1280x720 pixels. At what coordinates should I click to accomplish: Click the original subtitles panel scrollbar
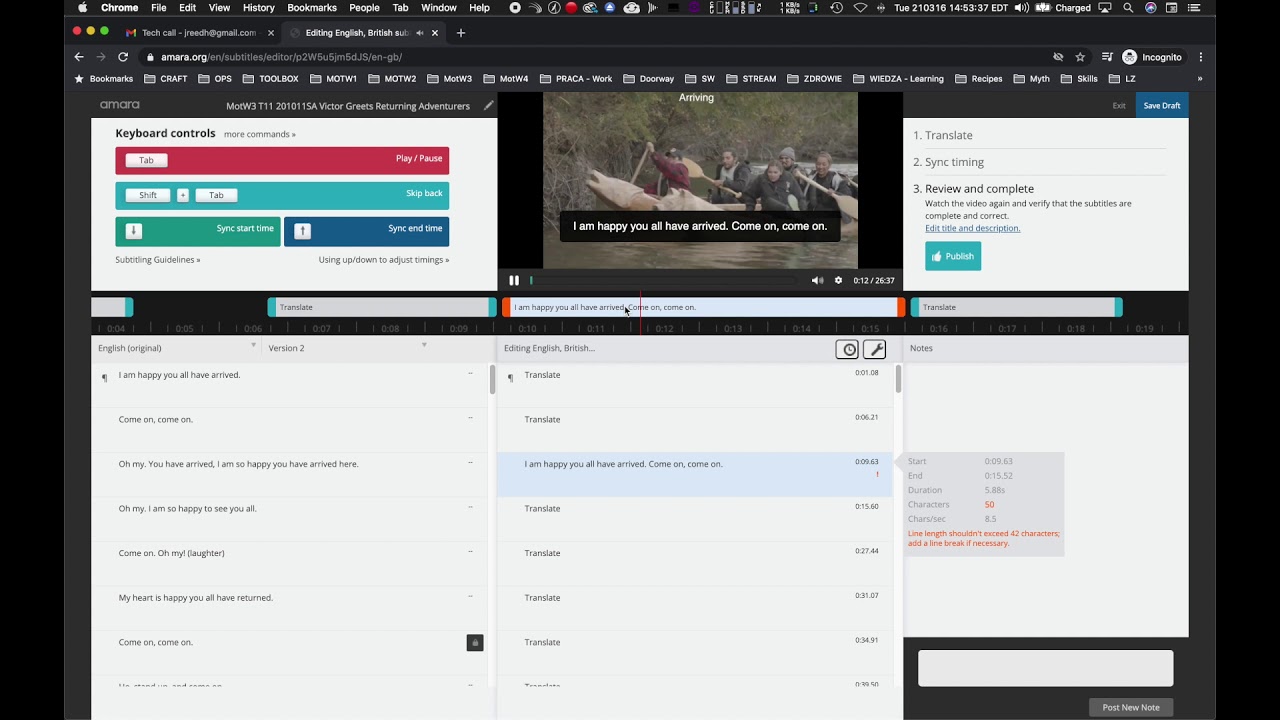[492, 379]
